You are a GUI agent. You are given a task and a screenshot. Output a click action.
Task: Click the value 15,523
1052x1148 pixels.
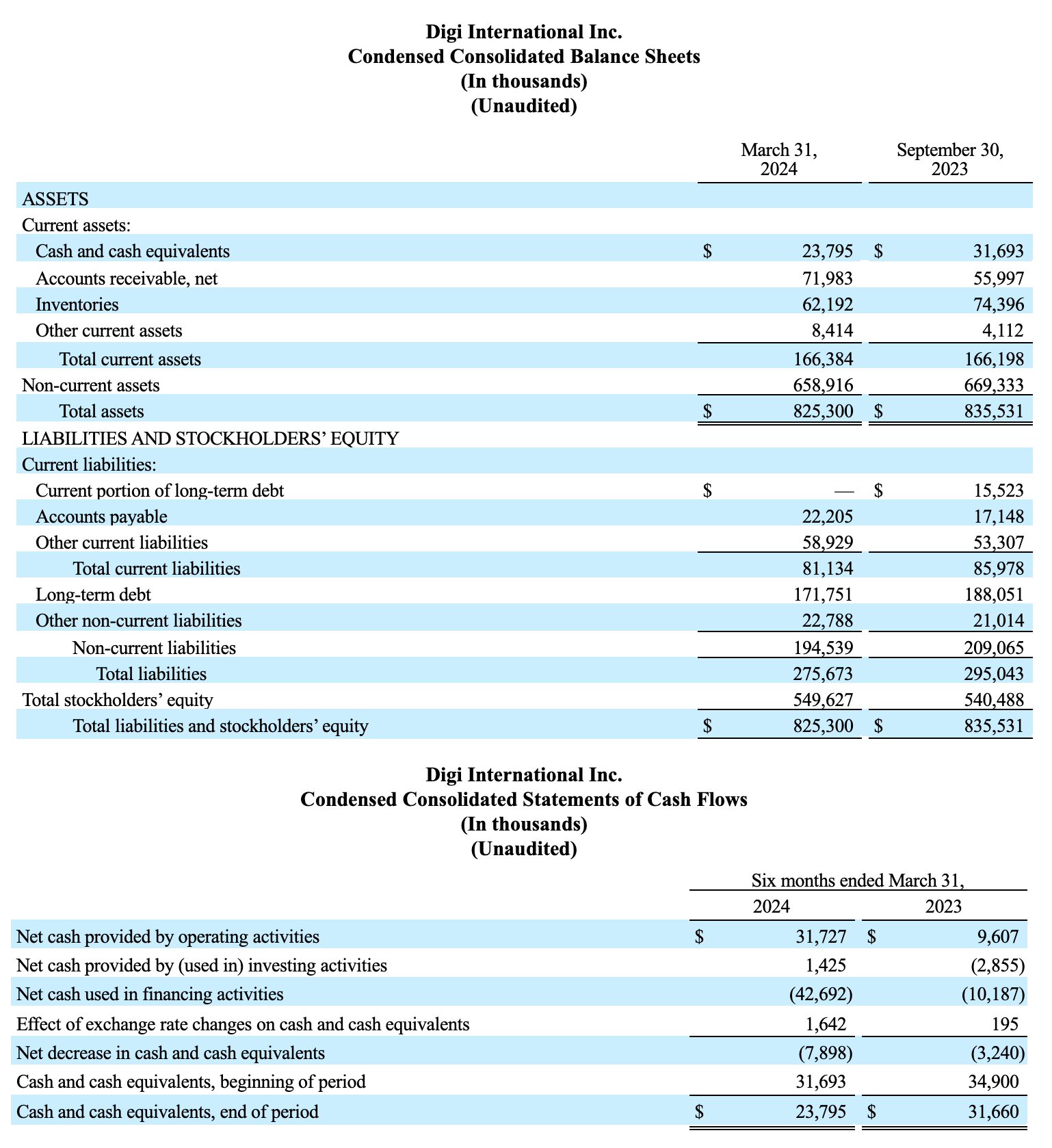pos(999,491)
